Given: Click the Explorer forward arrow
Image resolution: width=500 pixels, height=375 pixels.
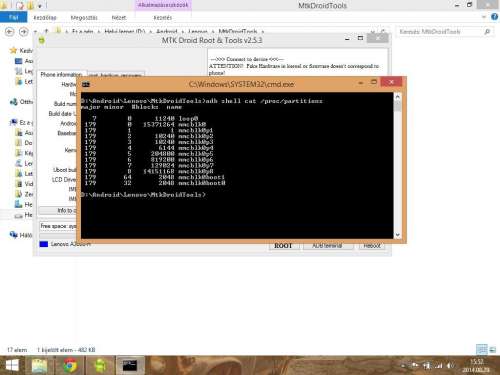Looking at the screenshot, I should point(24,32).
